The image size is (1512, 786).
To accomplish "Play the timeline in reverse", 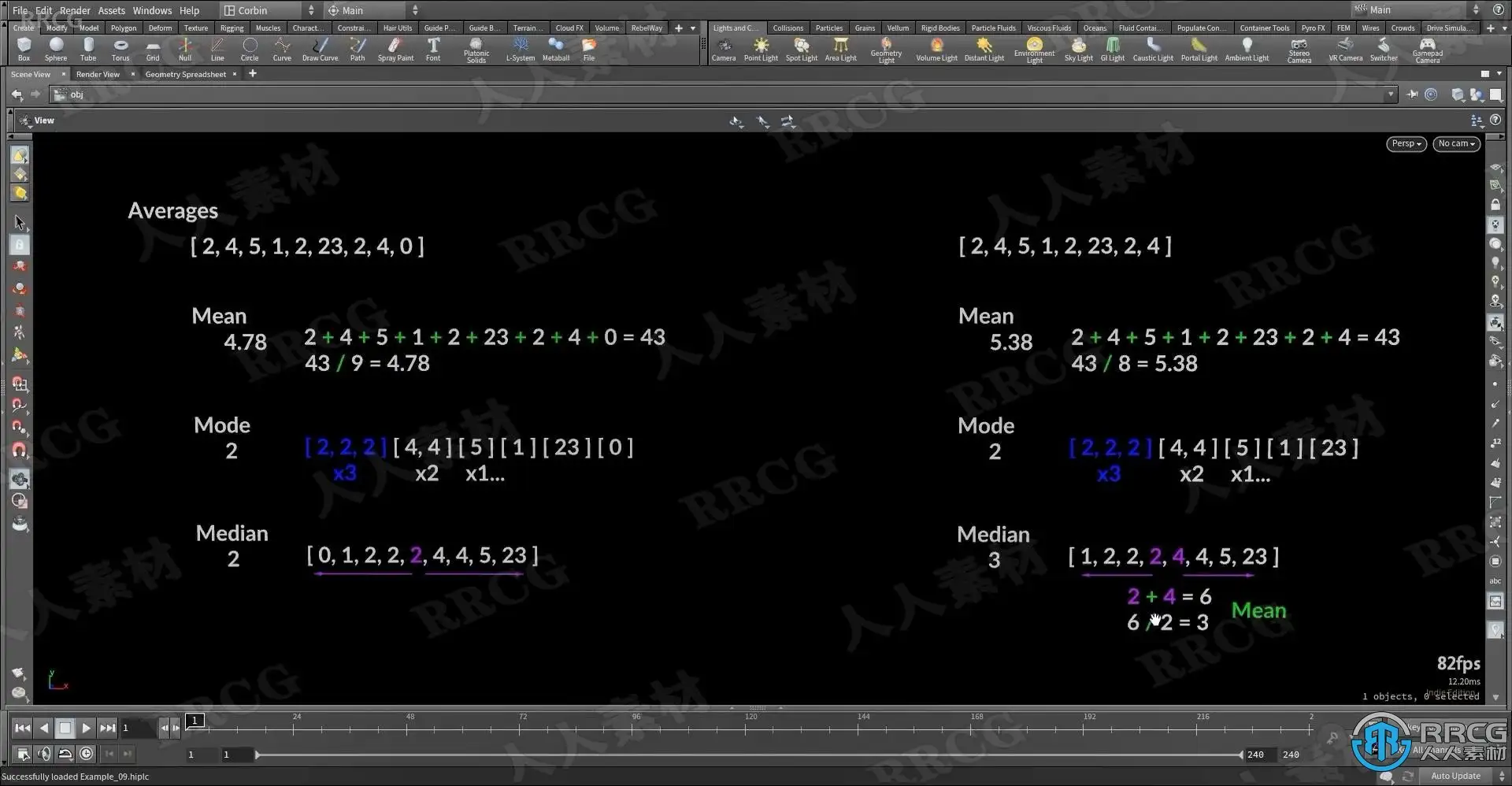I will [44, 728].
